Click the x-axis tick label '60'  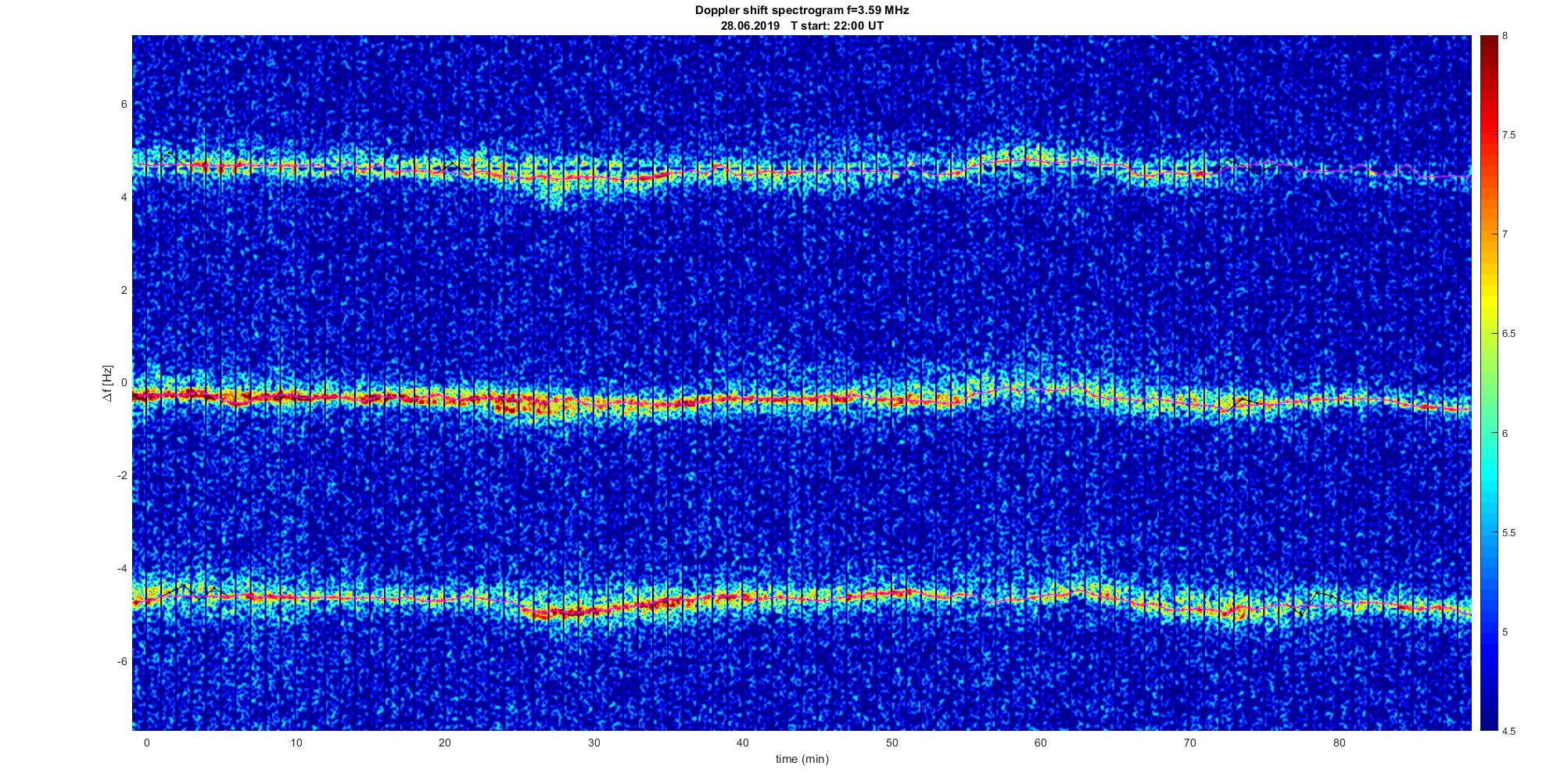coord(1041,743)
